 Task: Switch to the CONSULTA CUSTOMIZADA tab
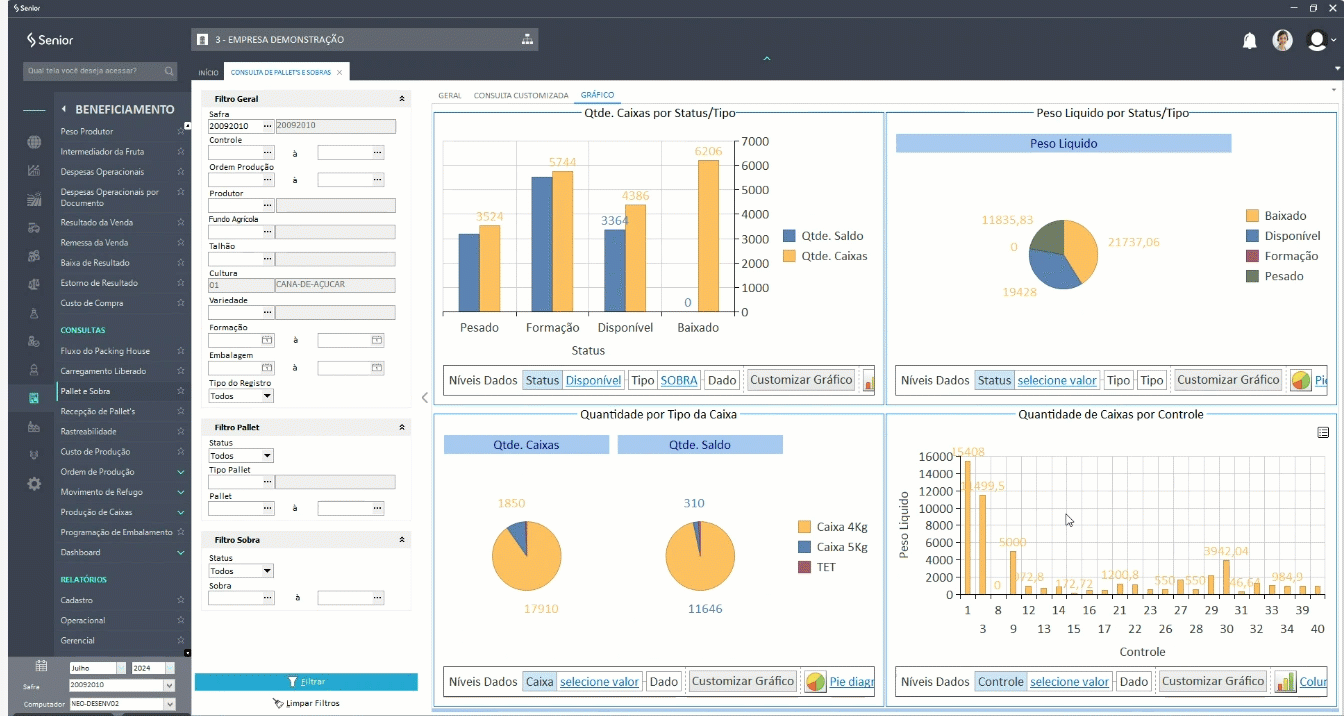point(521,96)
